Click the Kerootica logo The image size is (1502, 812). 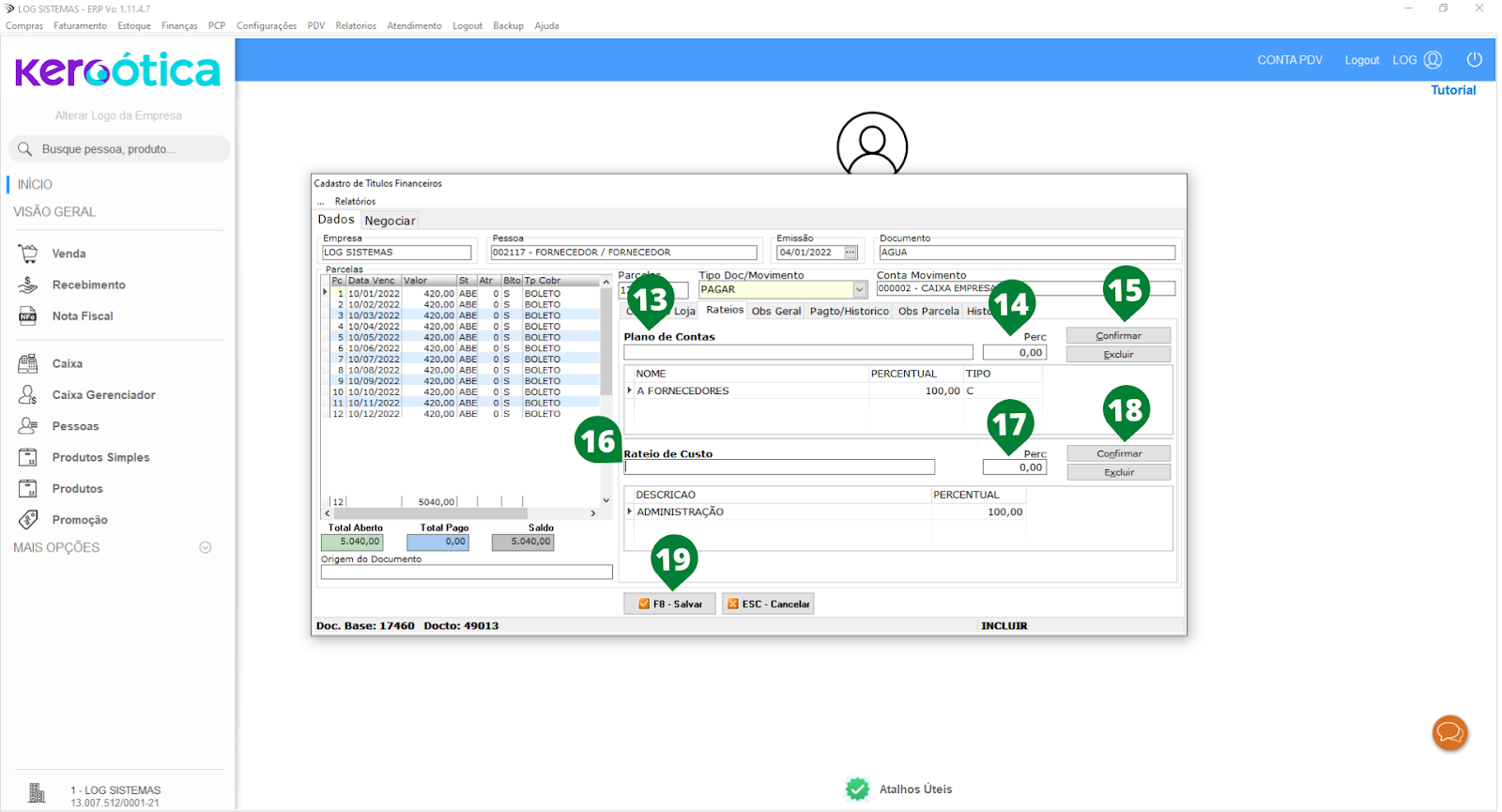tap(117, 70)
